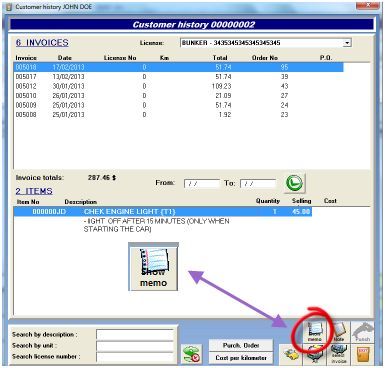Click the date 26/01/2013
Viewport: 385px width, 368px height.
tap(68, 96)
